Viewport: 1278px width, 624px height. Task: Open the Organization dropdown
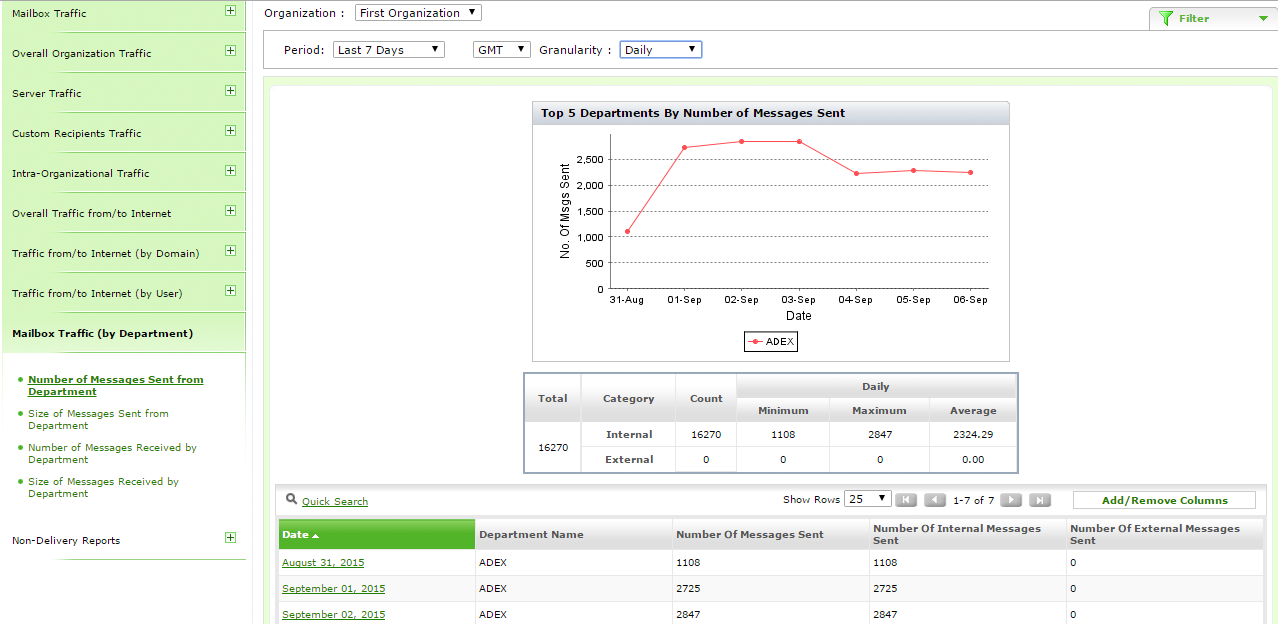pyautogui.click(x=418, y=13)
